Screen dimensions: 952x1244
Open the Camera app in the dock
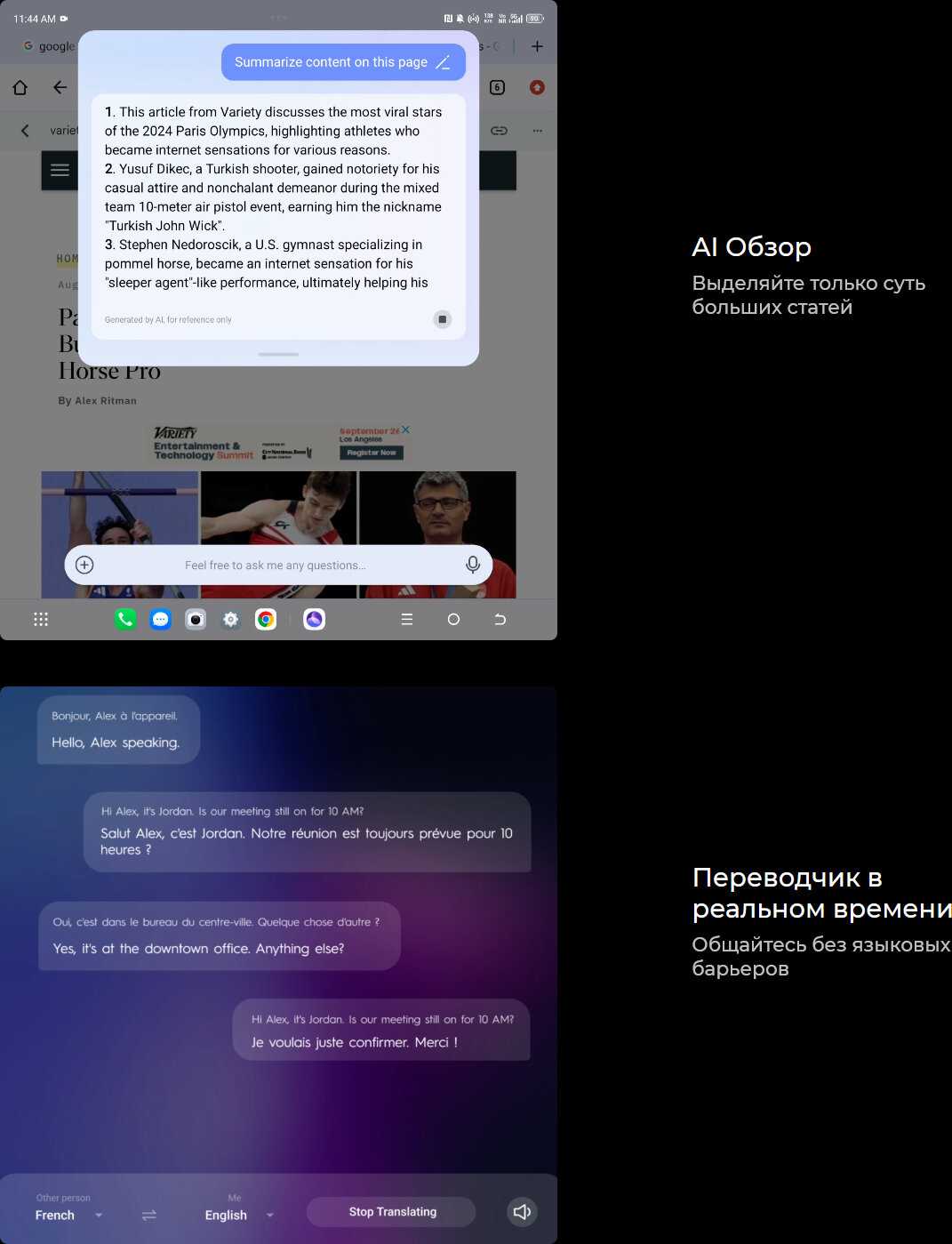(x=196, y=620)
